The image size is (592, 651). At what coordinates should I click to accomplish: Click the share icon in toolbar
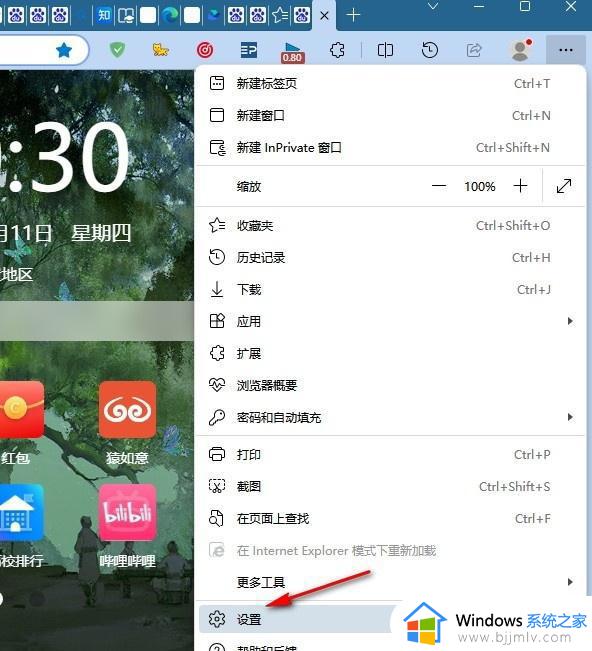474,50
